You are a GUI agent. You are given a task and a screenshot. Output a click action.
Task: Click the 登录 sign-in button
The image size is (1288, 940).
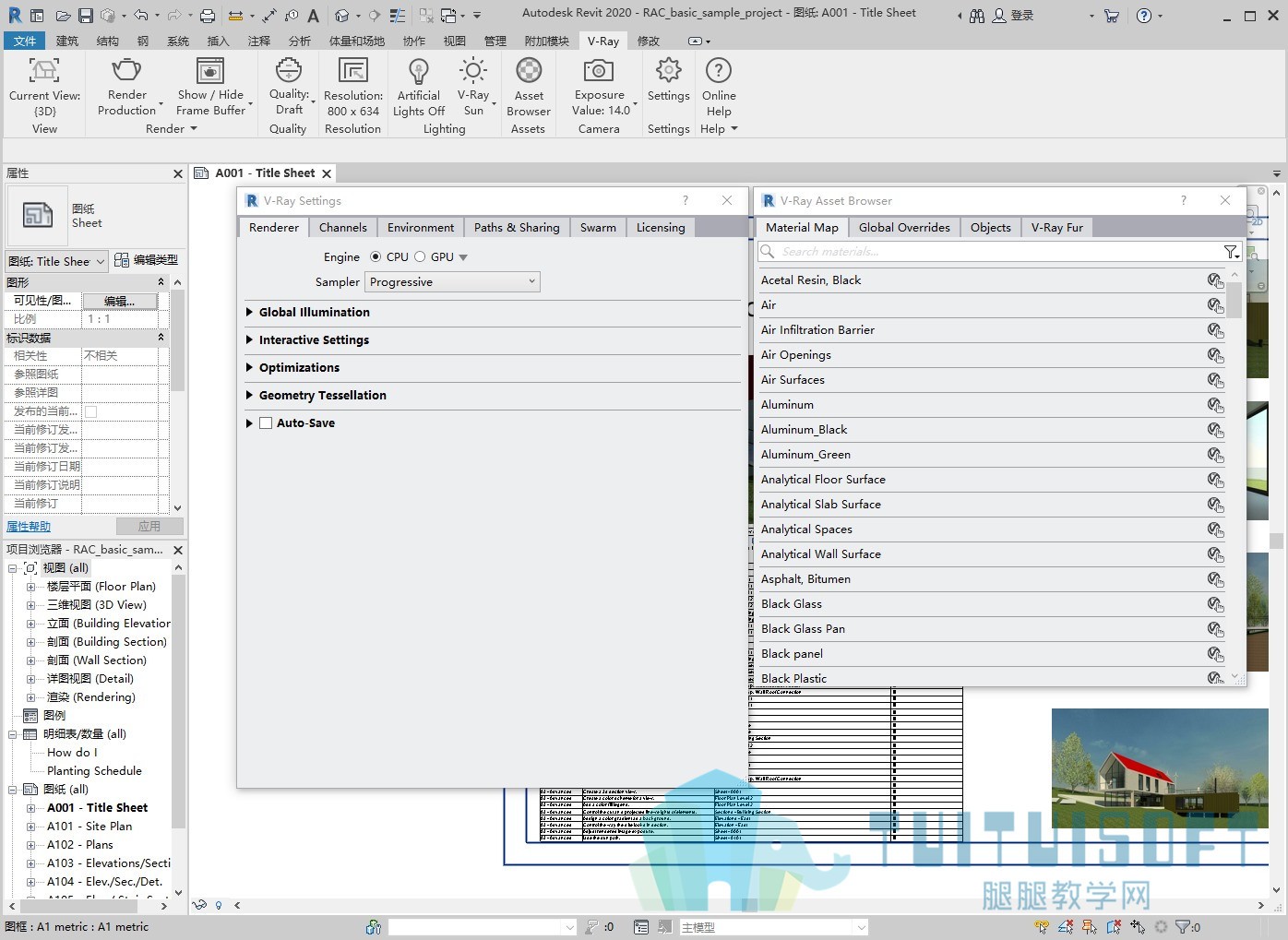pyautogui.click(x=1013, y=16)
